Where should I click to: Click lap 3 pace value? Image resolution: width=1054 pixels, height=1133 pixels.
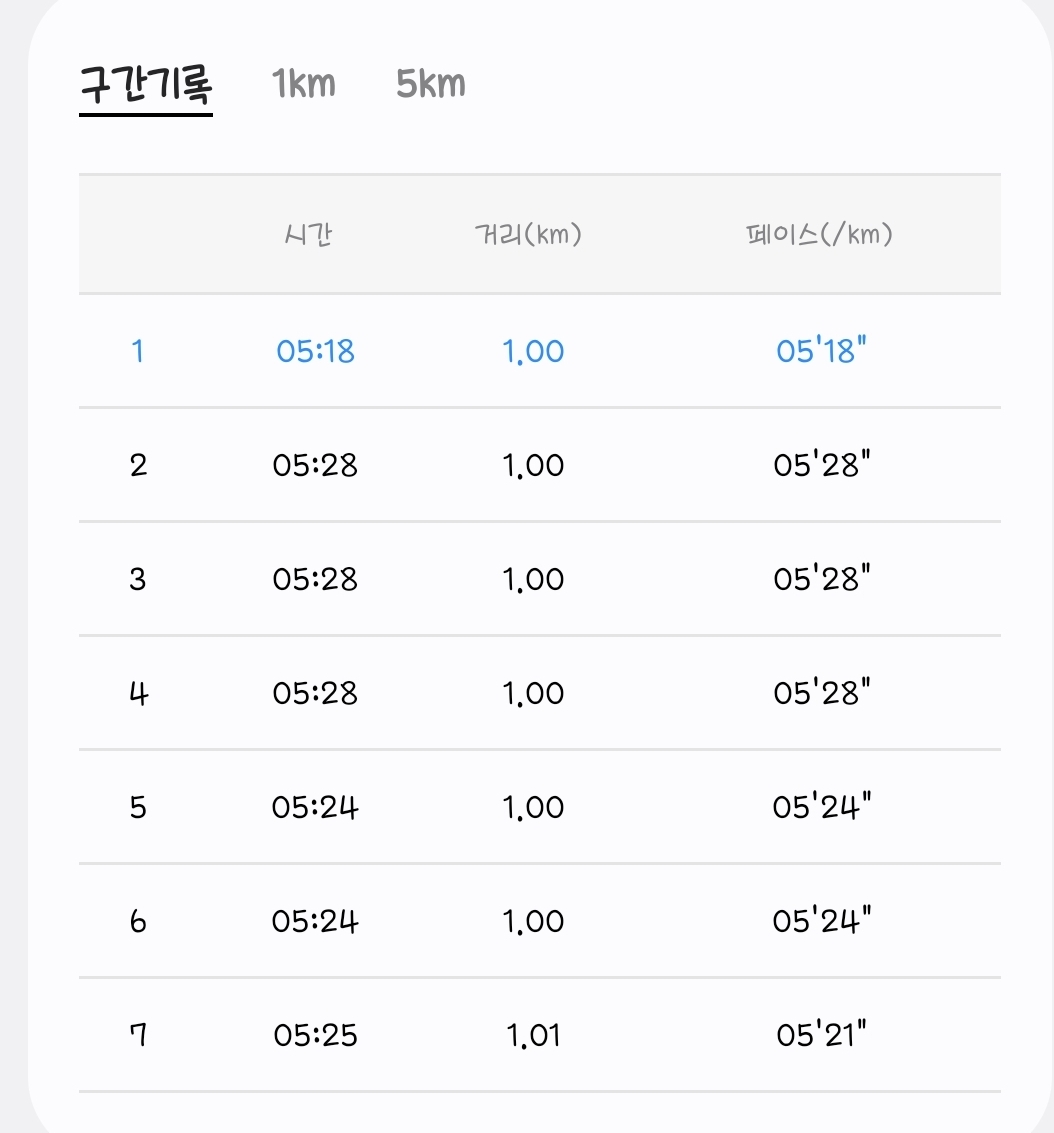click(822, 579)
